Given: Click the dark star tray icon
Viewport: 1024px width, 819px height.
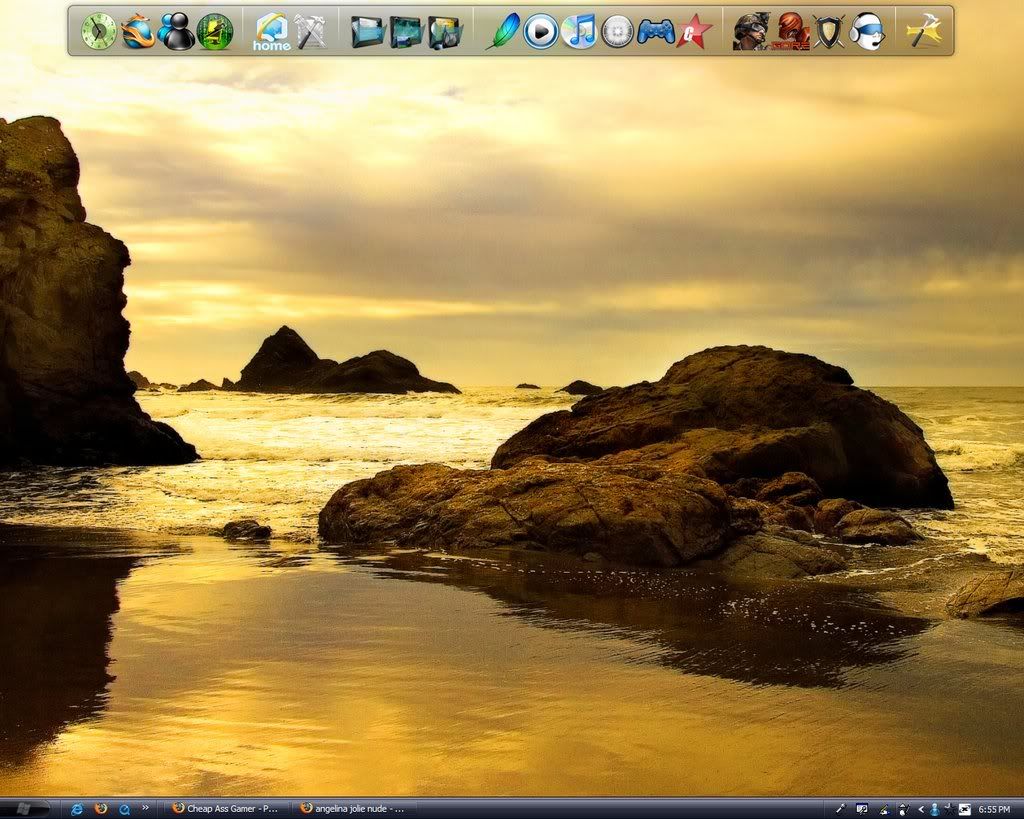Looking at the screenshot, I should point(949,809).
